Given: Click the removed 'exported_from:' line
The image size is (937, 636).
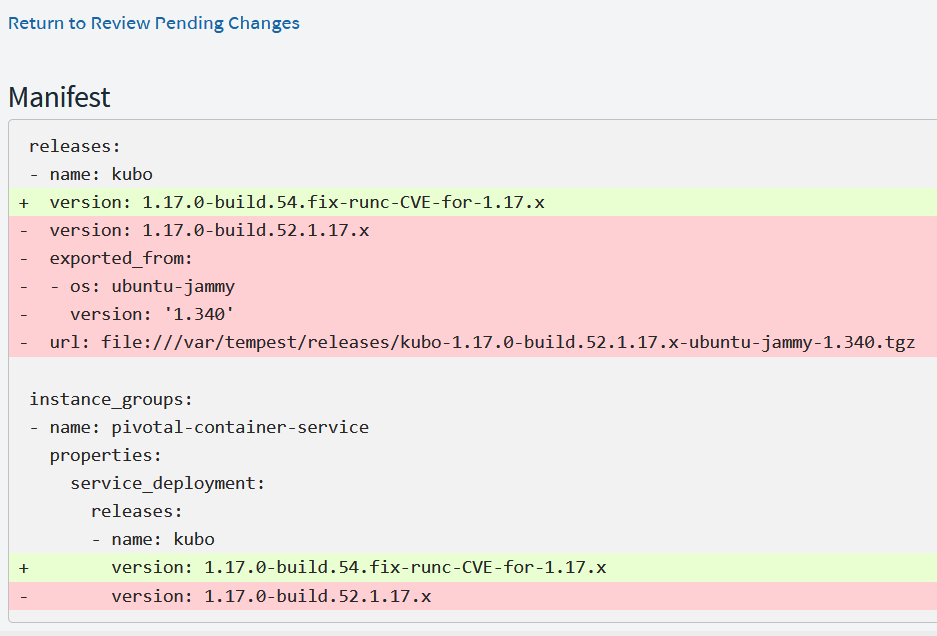Looking at the screenshot, I should coord(121,258).
